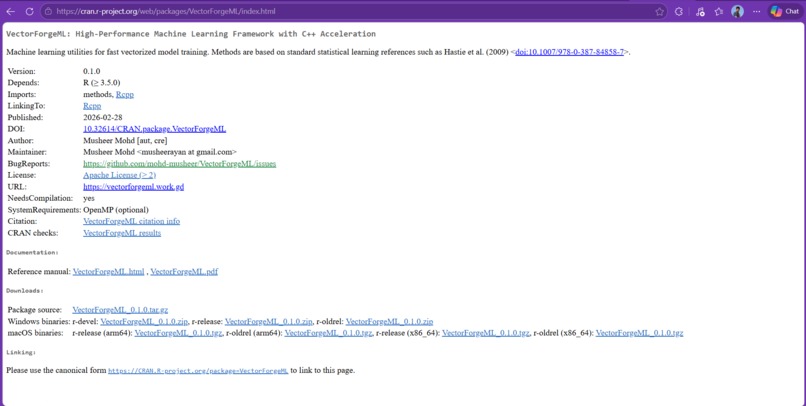Open VectorForgeML.html reference manual
The width and height of the screenshot is (806, 406).
[108, 271]
